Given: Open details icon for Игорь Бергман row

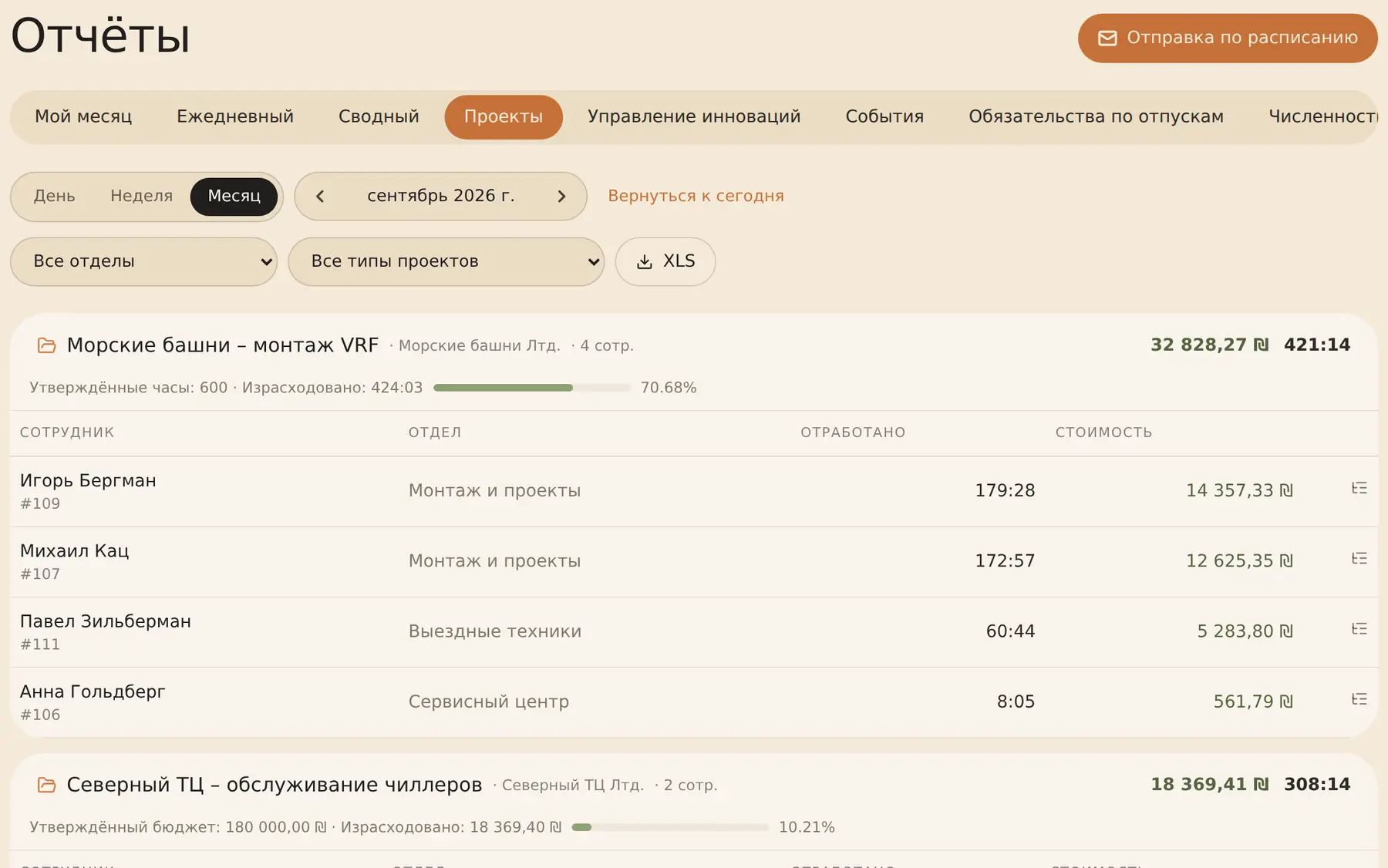Looking at the screenshot, I should [x=1359, y=488].
